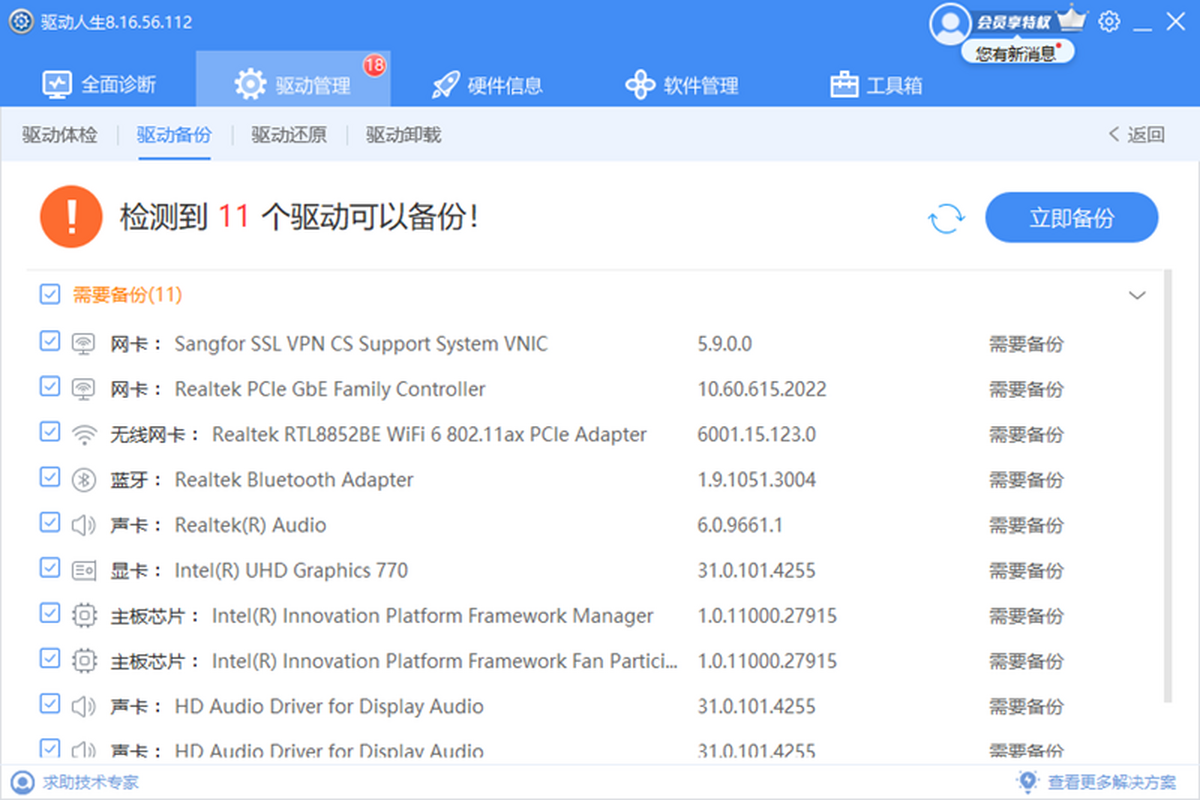
Task: Click the refresh driver list icon
Action: [x=946, y=218]
